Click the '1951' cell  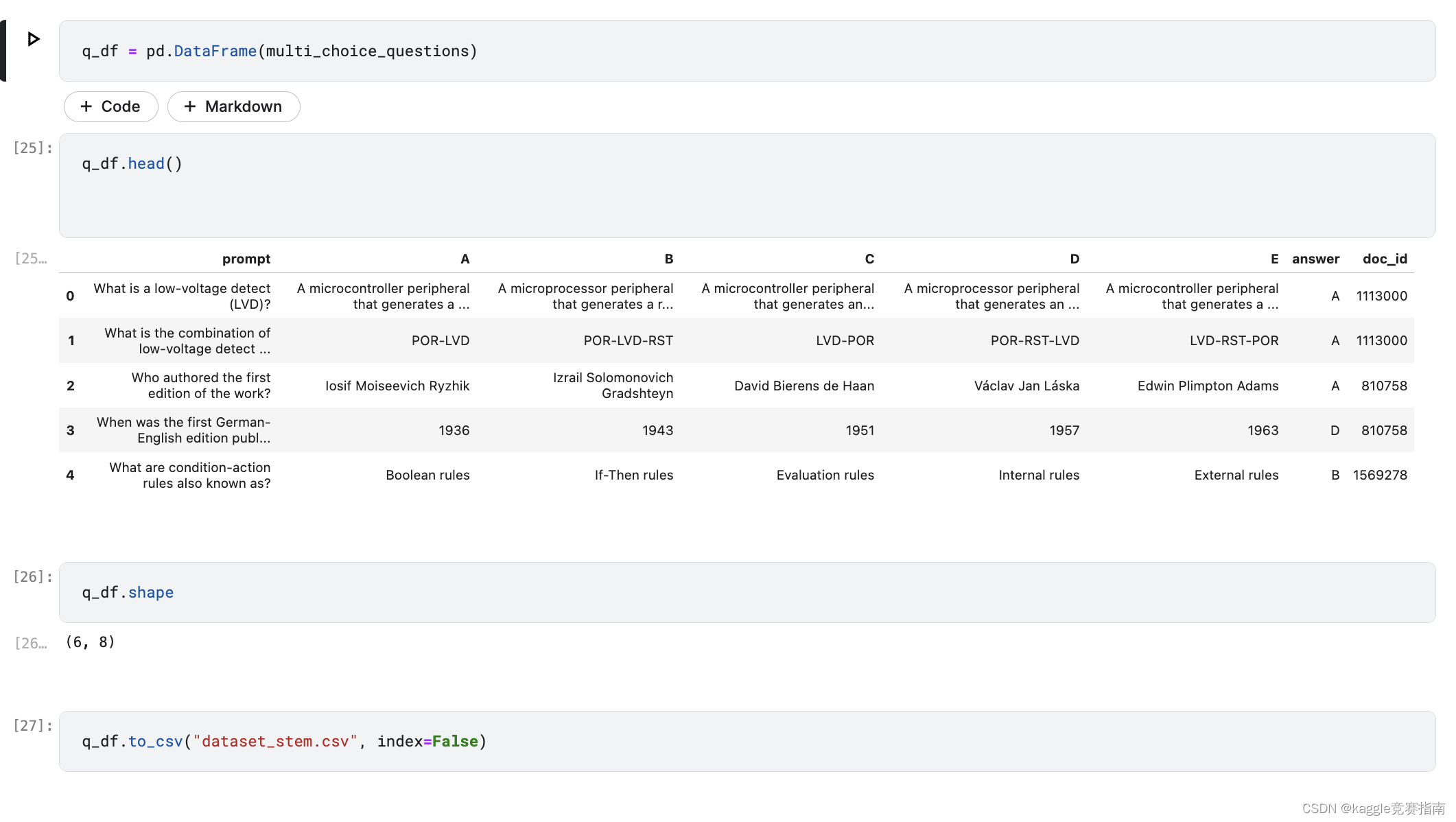[860, 430]
